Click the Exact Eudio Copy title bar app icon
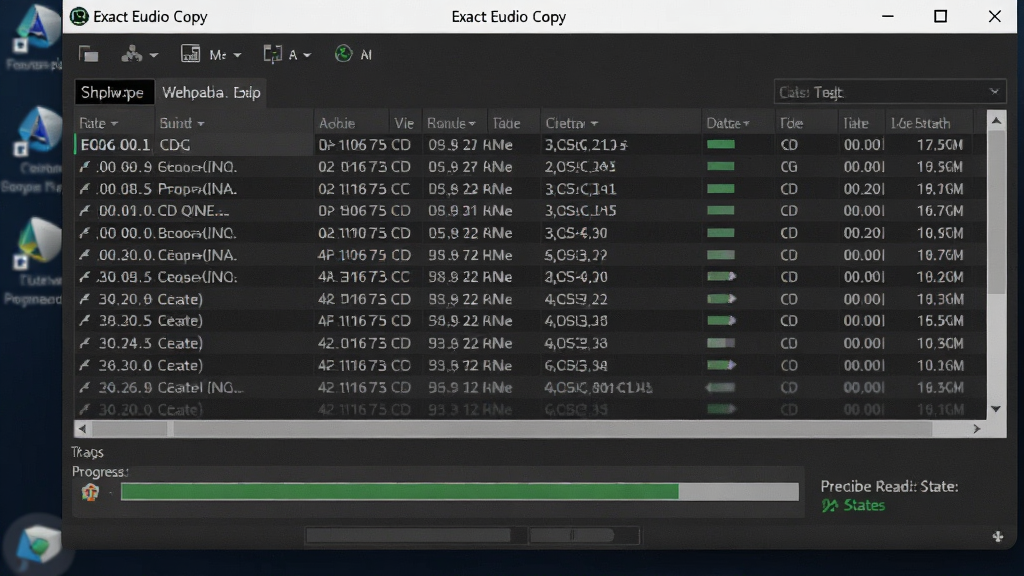Viewport: 1024px width, 576px height. (x=79, y=16)
